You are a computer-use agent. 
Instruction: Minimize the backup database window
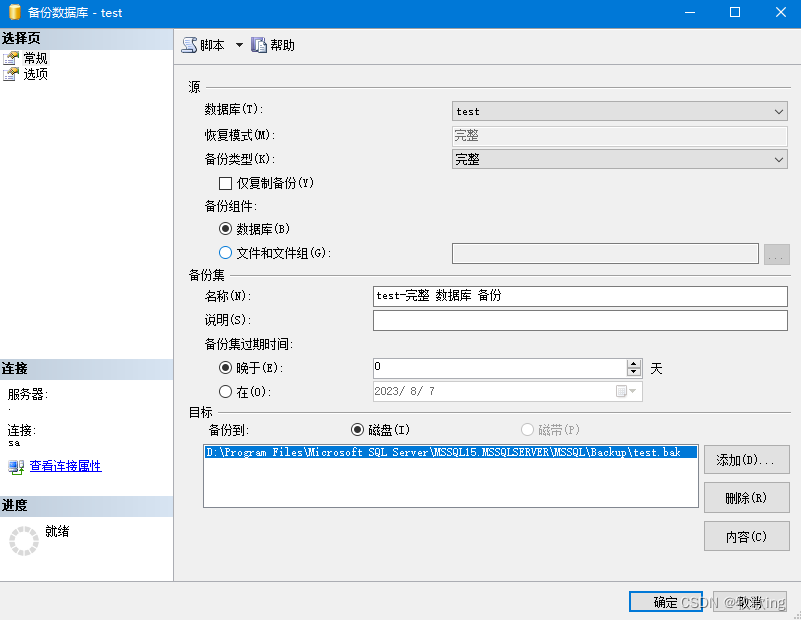pyautogui.click(x=690, y=12)
